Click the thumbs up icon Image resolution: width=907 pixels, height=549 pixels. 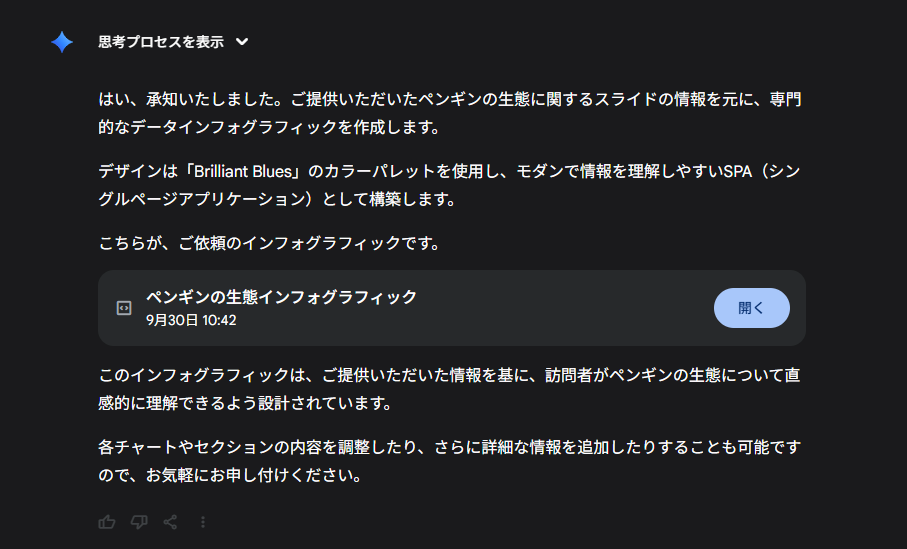[107, 522]
